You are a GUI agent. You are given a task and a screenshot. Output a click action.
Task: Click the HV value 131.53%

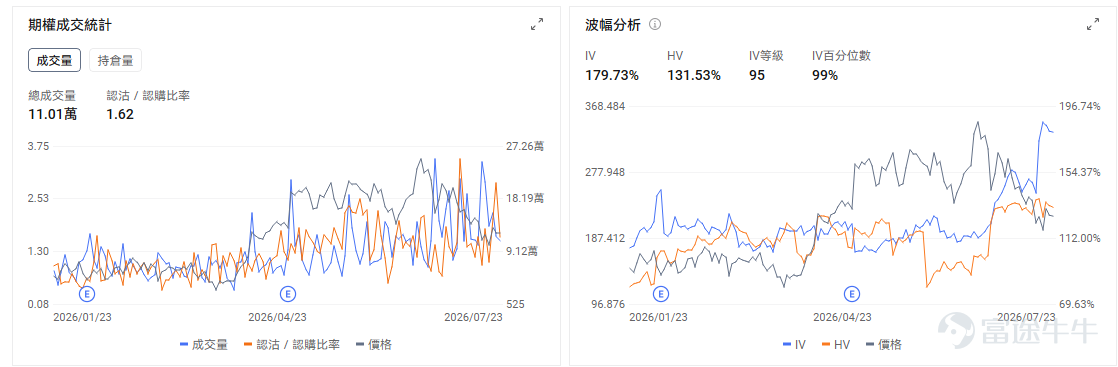(x=694, y=75)
